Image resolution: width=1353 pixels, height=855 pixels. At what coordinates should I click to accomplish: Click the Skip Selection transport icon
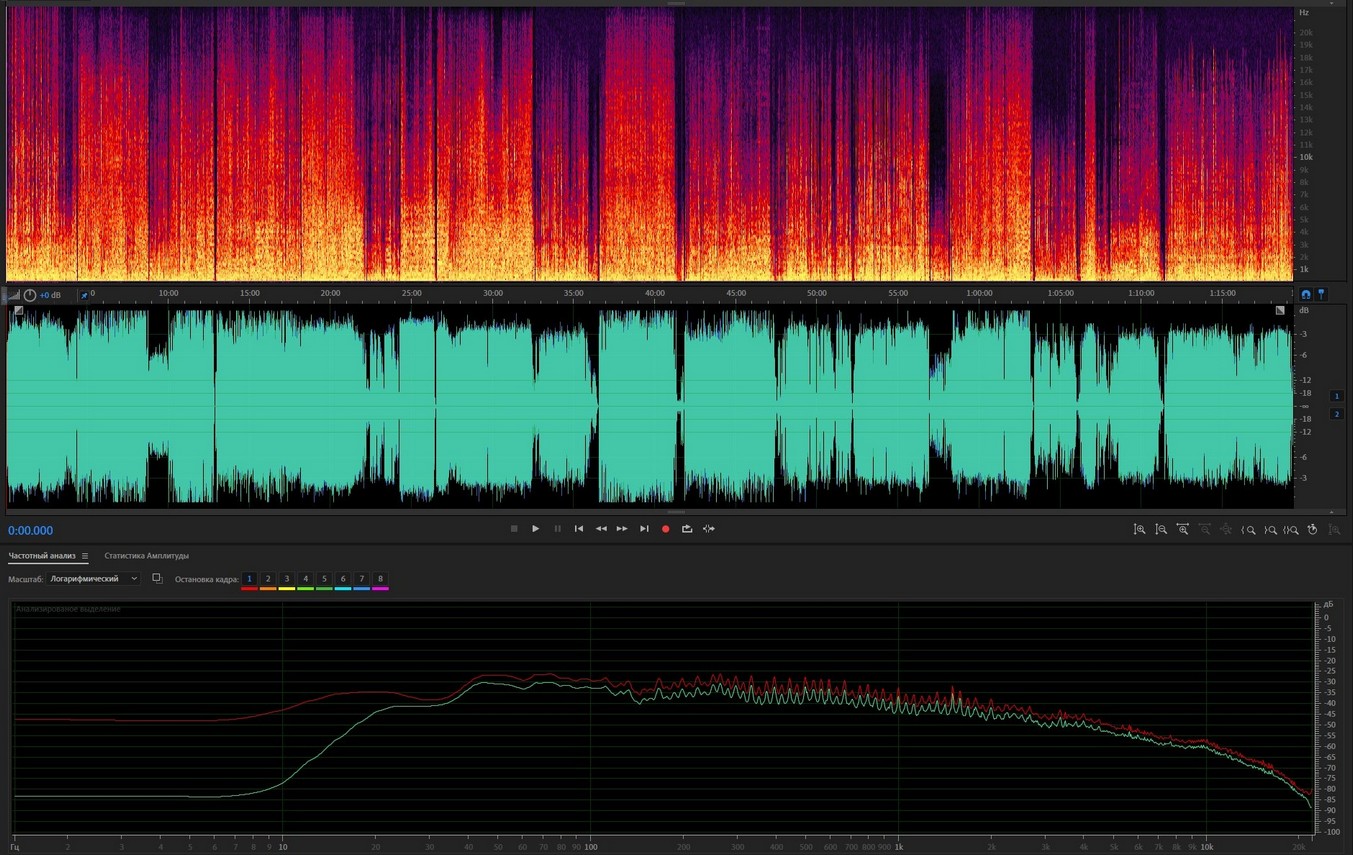tap(709, 529)
